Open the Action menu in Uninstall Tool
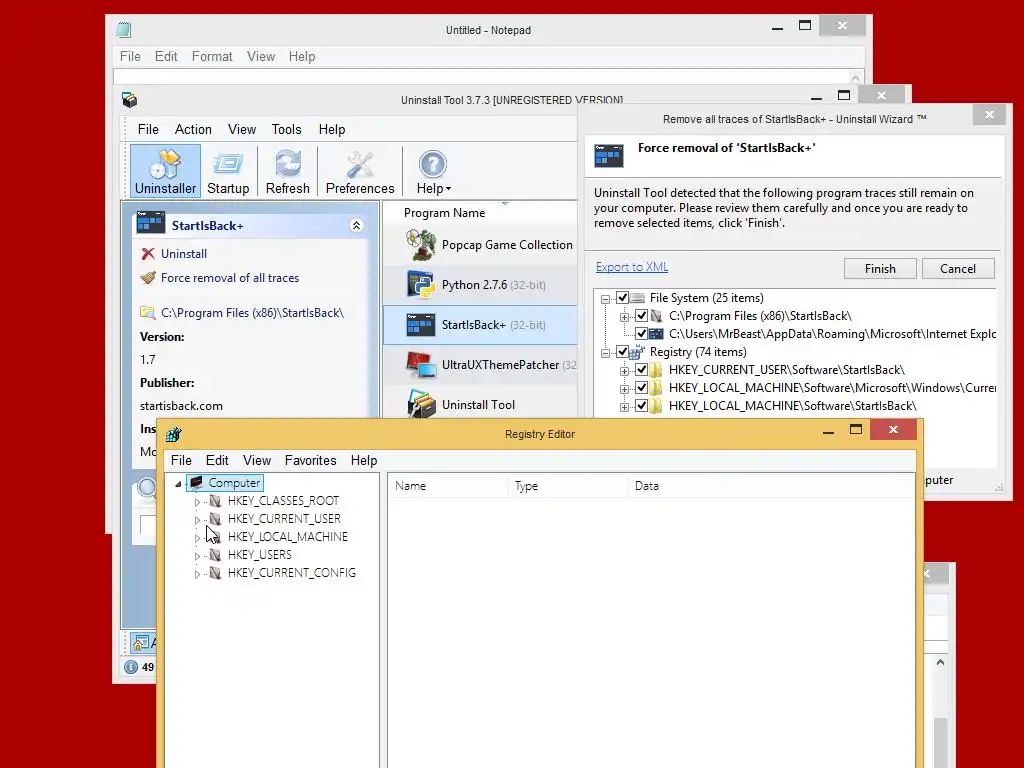This screenshot has height=768, width=1024. [x=193, y=129]
